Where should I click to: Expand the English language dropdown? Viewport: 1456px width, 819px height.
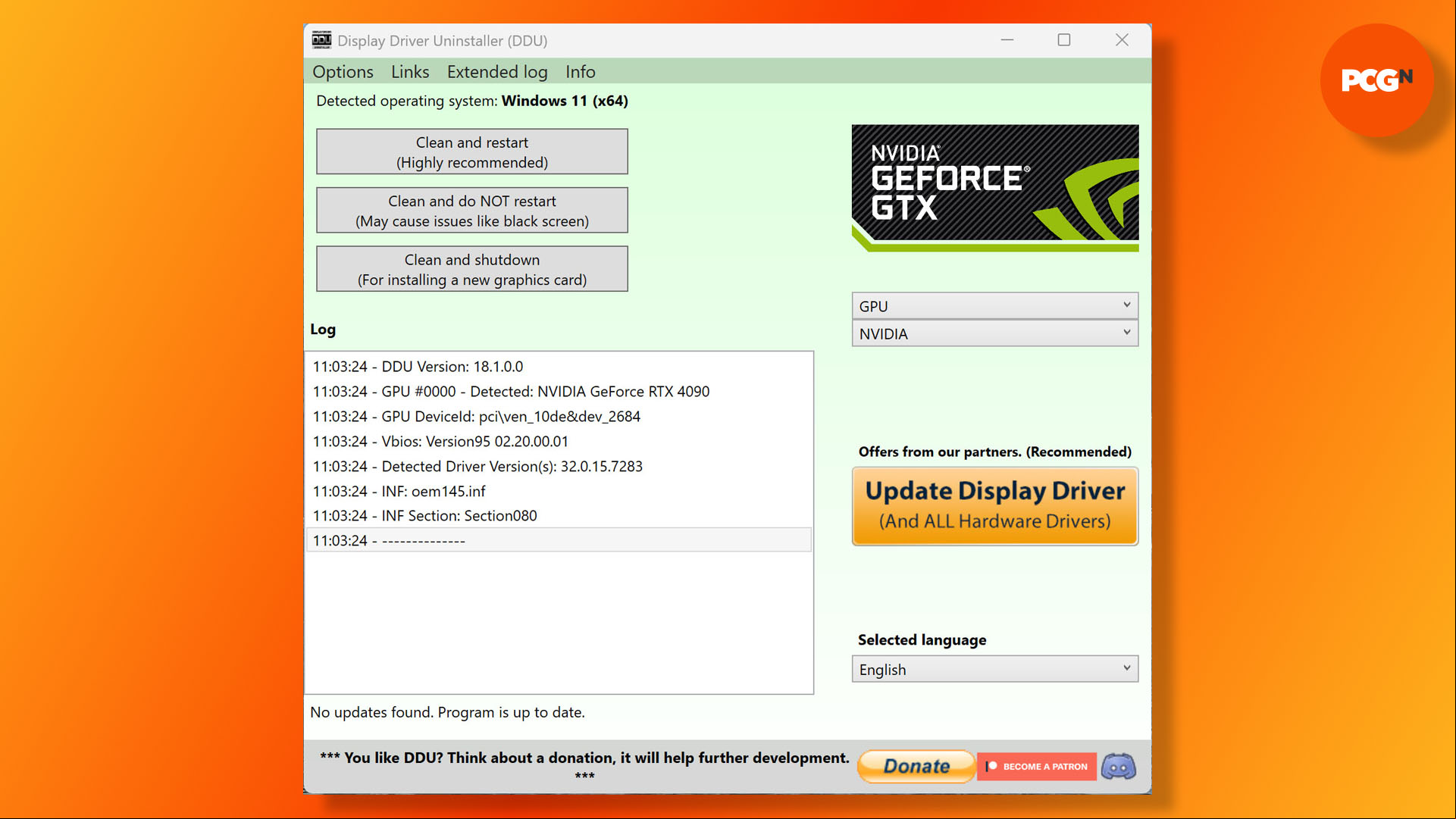coord(994,669)
